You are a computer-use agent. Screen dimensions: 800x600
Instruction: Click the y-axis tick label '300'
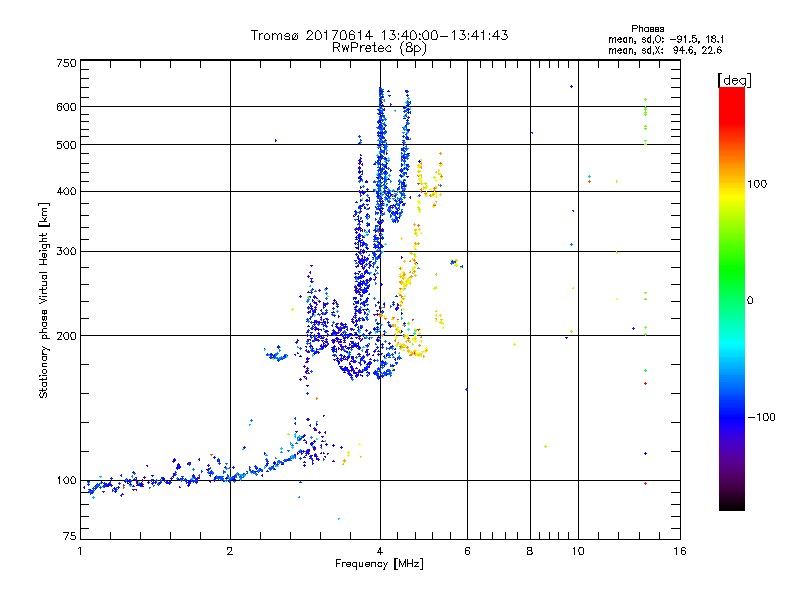pyautogui.click(x=66, y=252)
